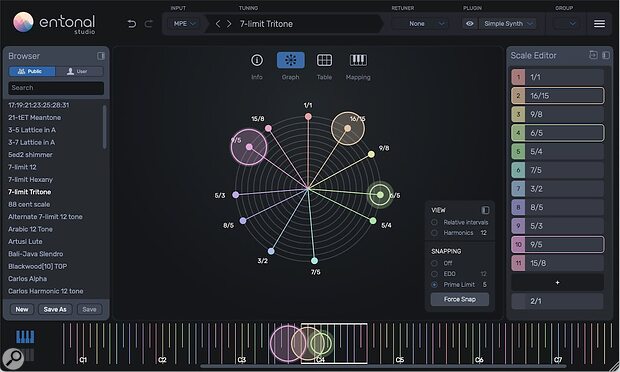Toggle plugin visibility eye icon
Viewport: 620px width, 372px height.
click(469, 24)
